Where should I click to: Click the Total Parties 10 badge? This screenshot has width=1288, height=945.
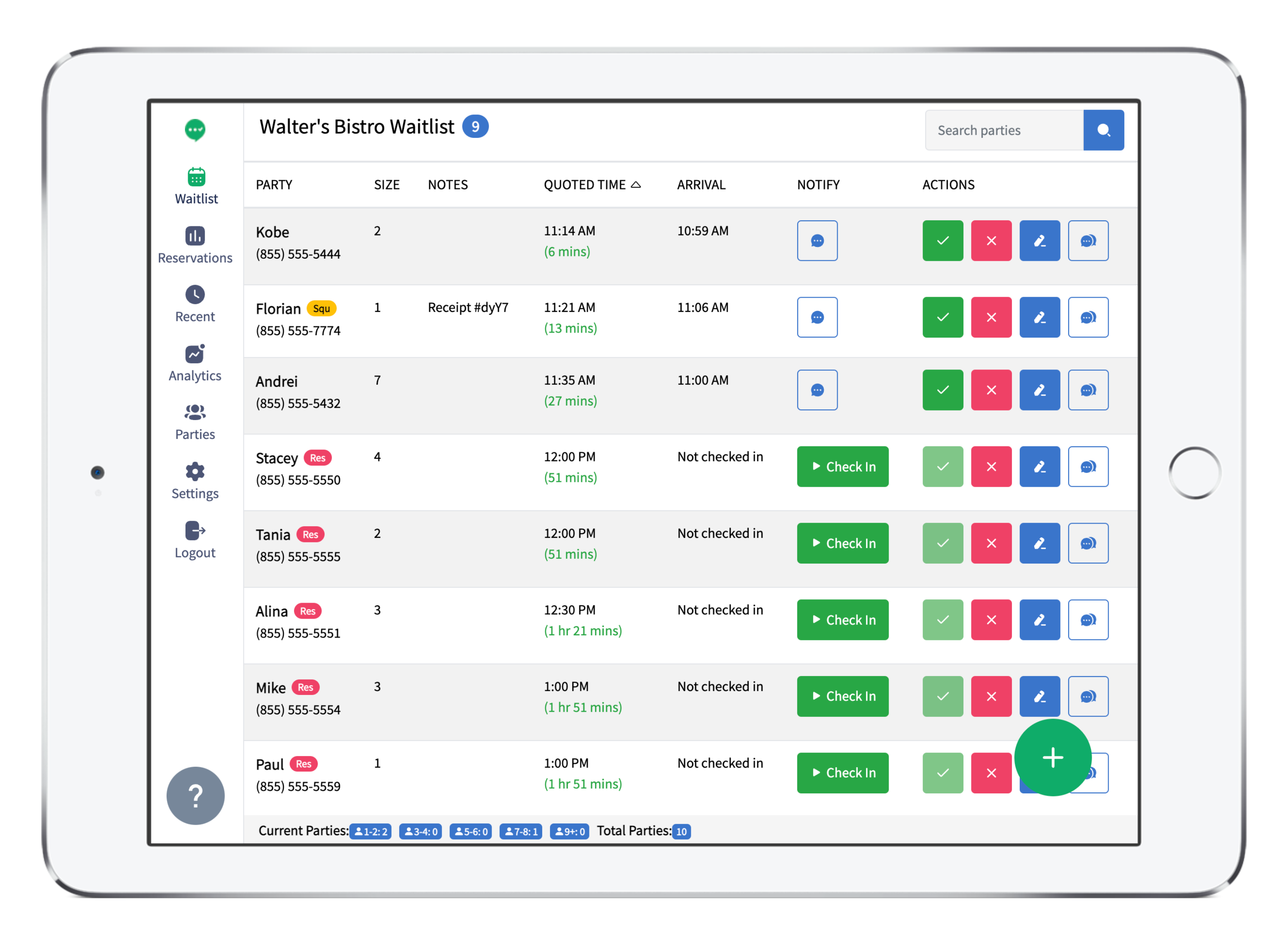tap(682, 832)
